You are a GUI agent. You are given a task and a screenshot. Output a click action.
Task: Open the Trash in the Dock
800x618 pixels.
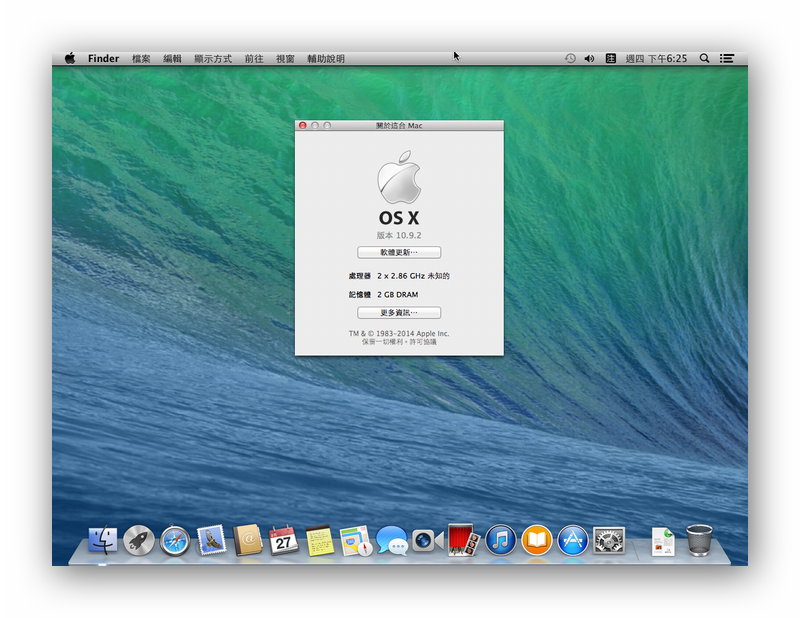coord(699,540)
